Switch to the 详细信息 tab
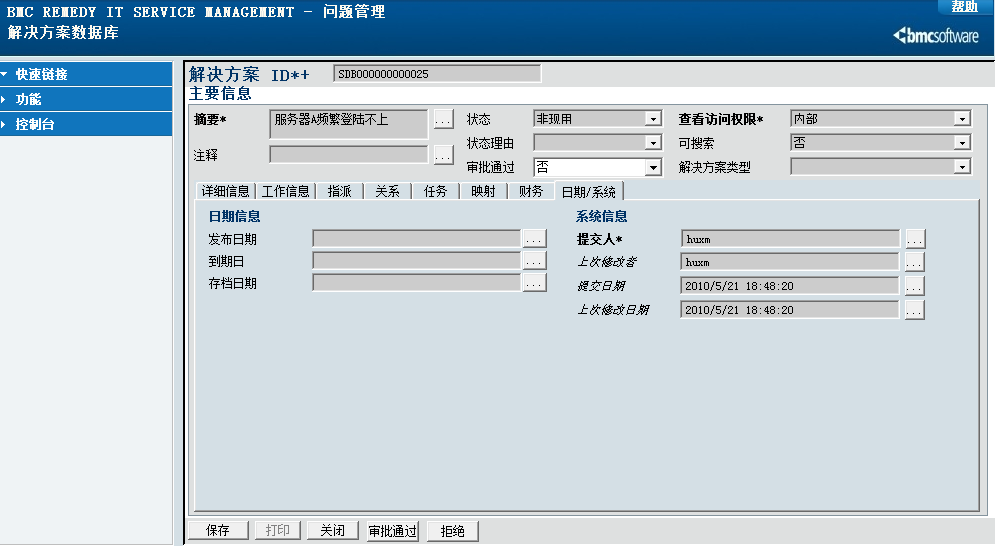This screenshot has height=546, width=995. (x=225, y=191)
